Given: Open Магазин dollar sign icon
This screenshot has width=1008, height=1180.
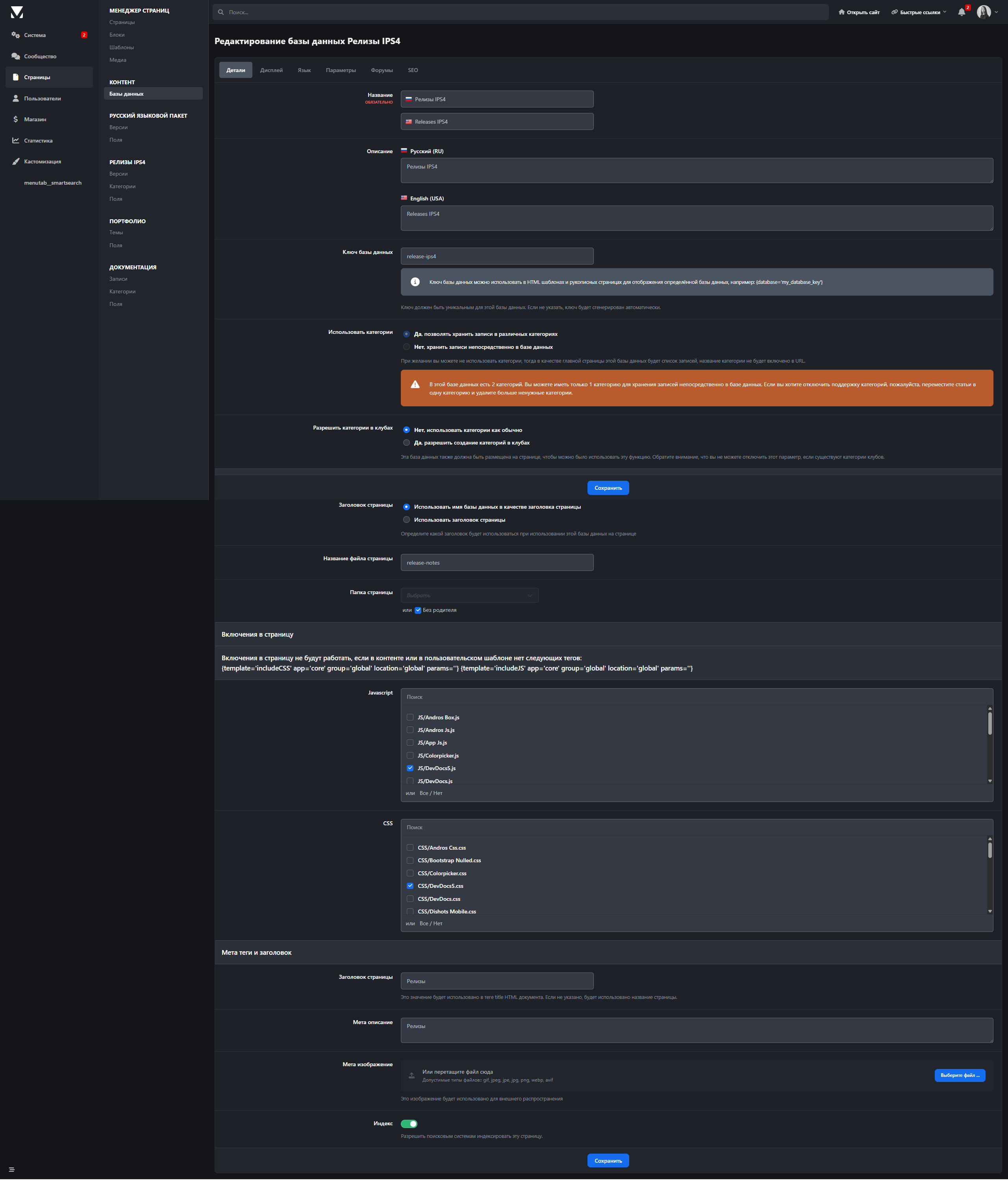Looking at the screenshot, I should 16,120.
